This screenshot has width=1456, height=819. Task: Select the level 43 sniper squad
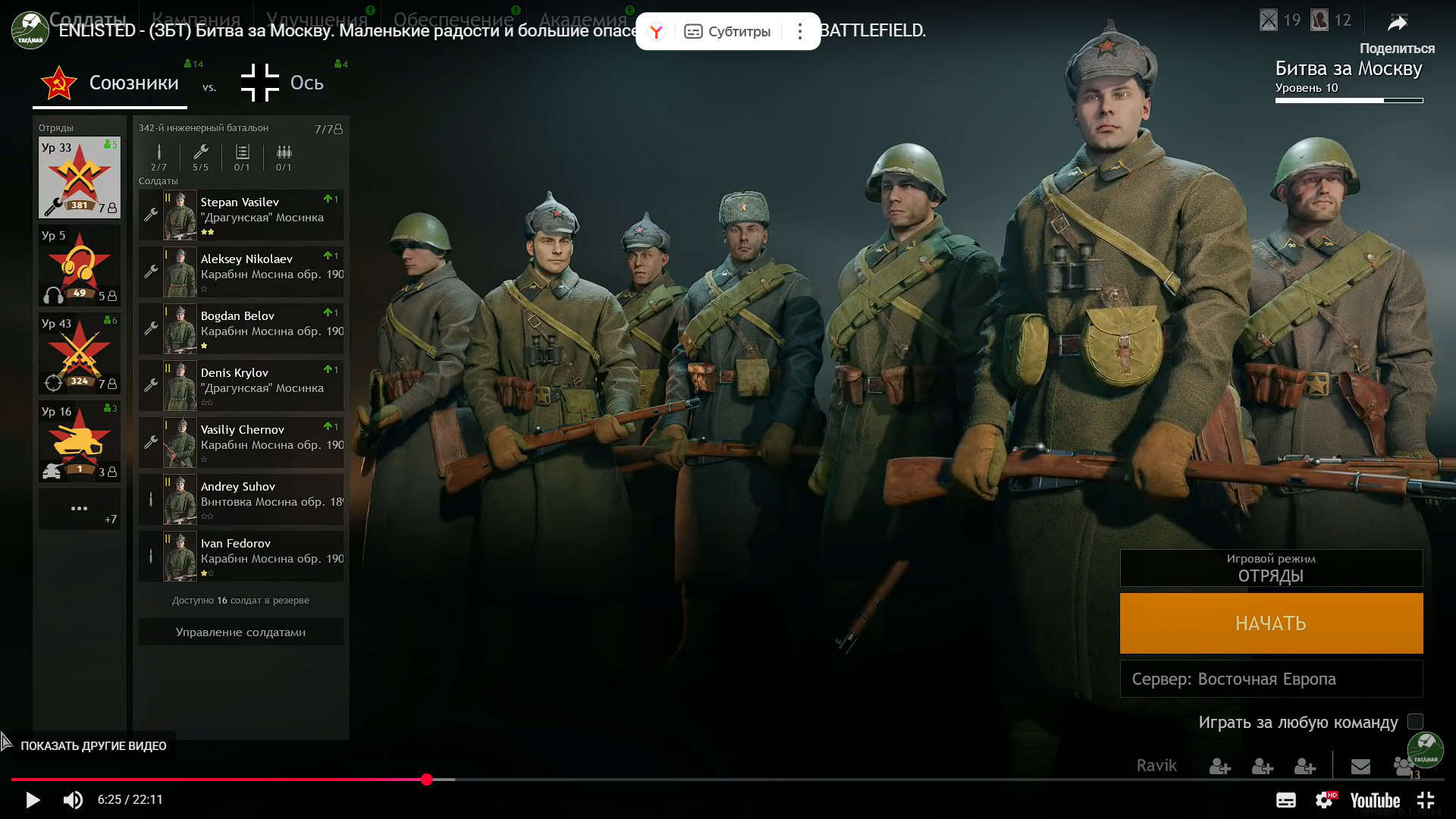point(79,353)
